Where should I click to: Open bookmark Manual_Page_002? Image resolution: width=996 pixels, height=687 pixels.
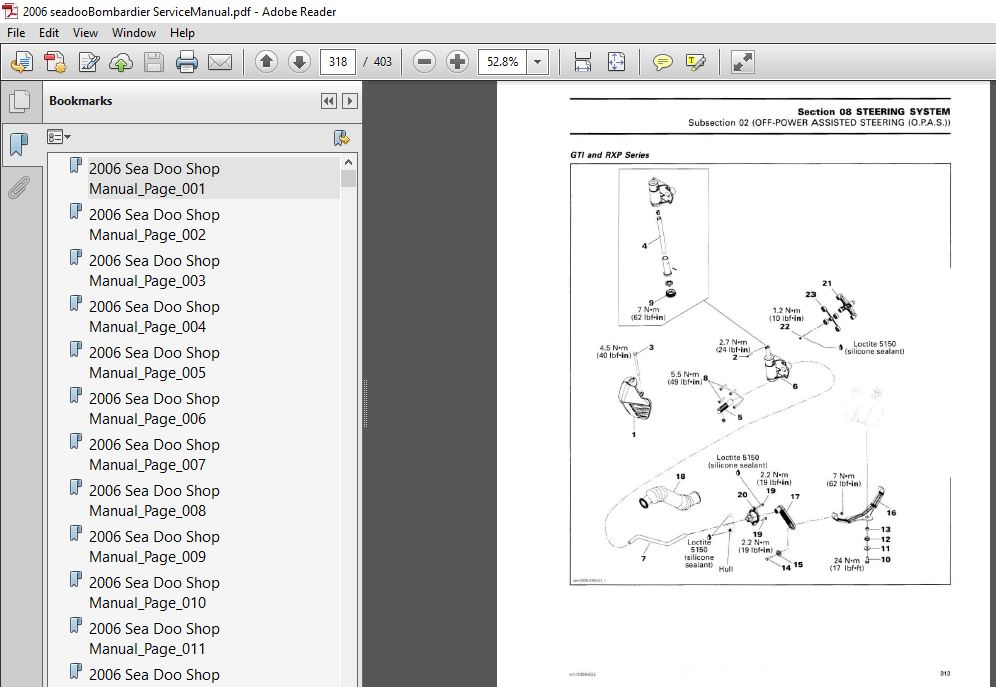tap(154, 225)
